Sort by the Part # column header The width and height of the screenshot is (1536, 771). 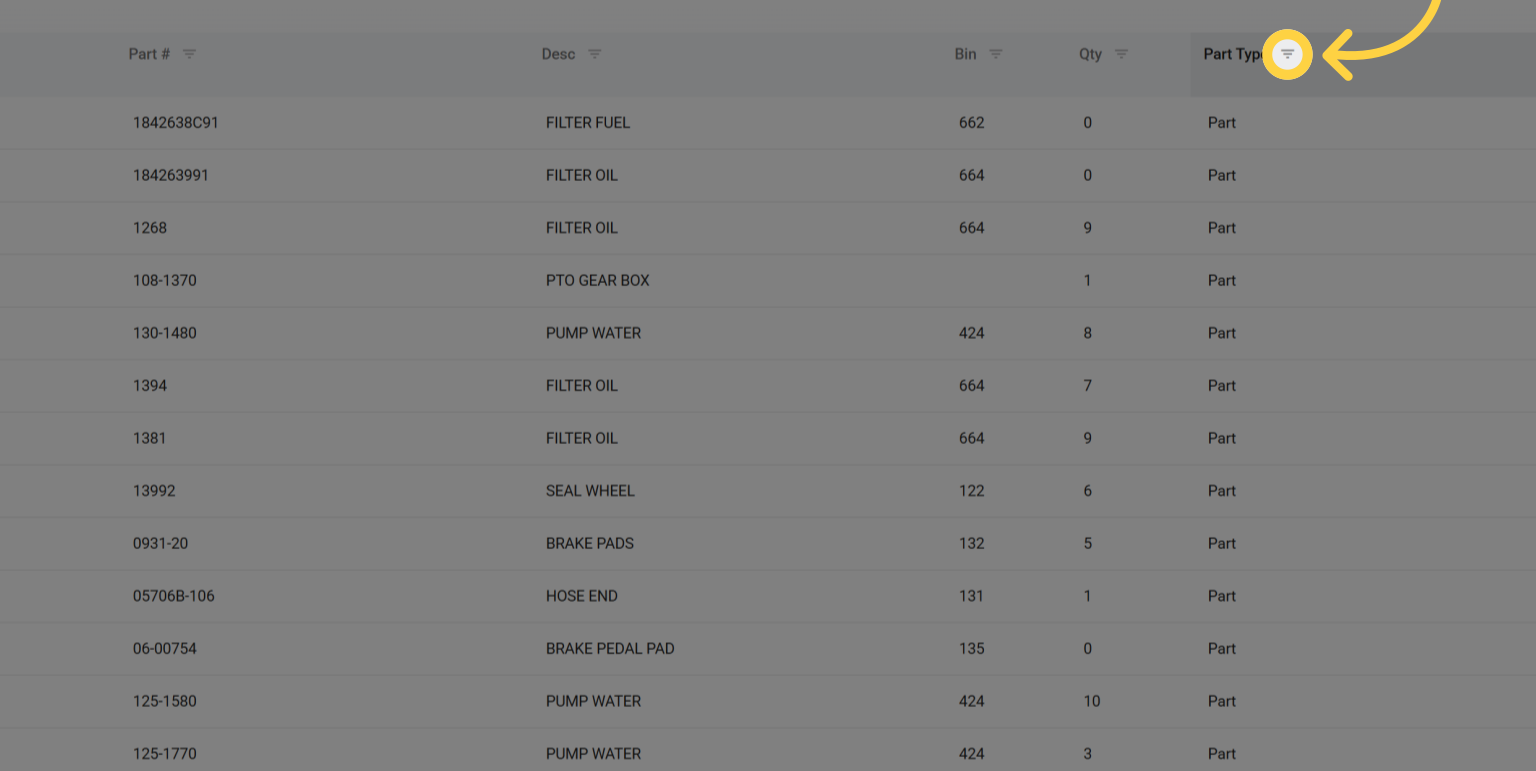click(149, 54)
